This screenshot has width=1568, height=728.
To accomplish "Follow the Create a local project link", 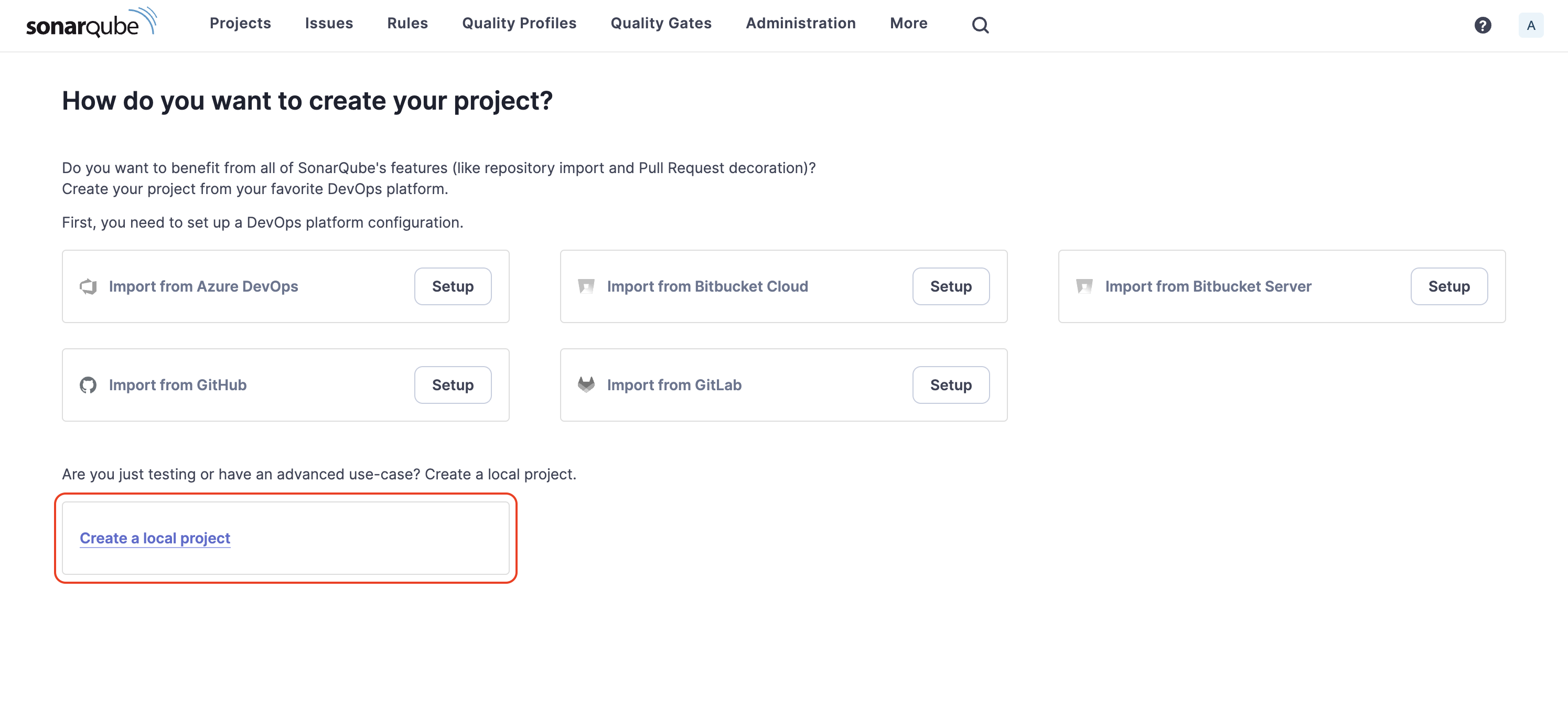I will pyautogui.click(x=155, y=538).
